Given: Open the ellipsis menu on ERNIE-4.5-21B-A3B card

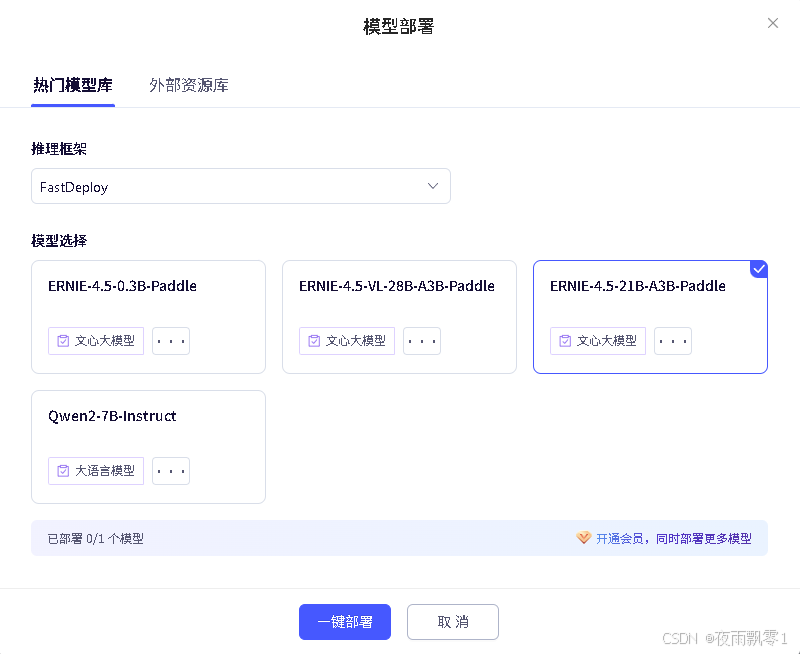Looking at the screenshot, I should click(x=673, y=341).
